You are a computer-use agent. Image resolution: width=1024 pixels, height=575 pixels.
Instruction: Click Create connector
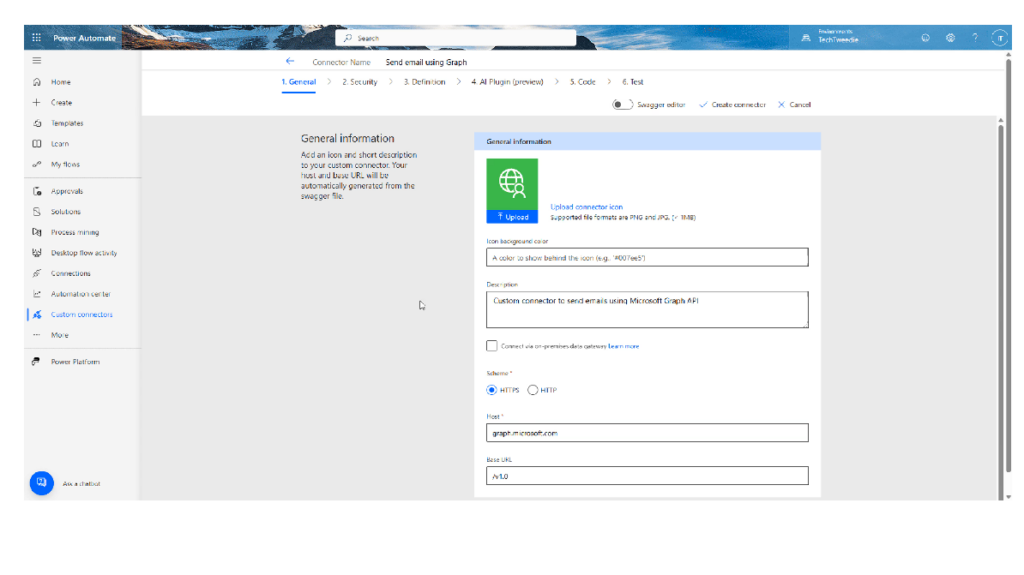(x=732, y=104)
